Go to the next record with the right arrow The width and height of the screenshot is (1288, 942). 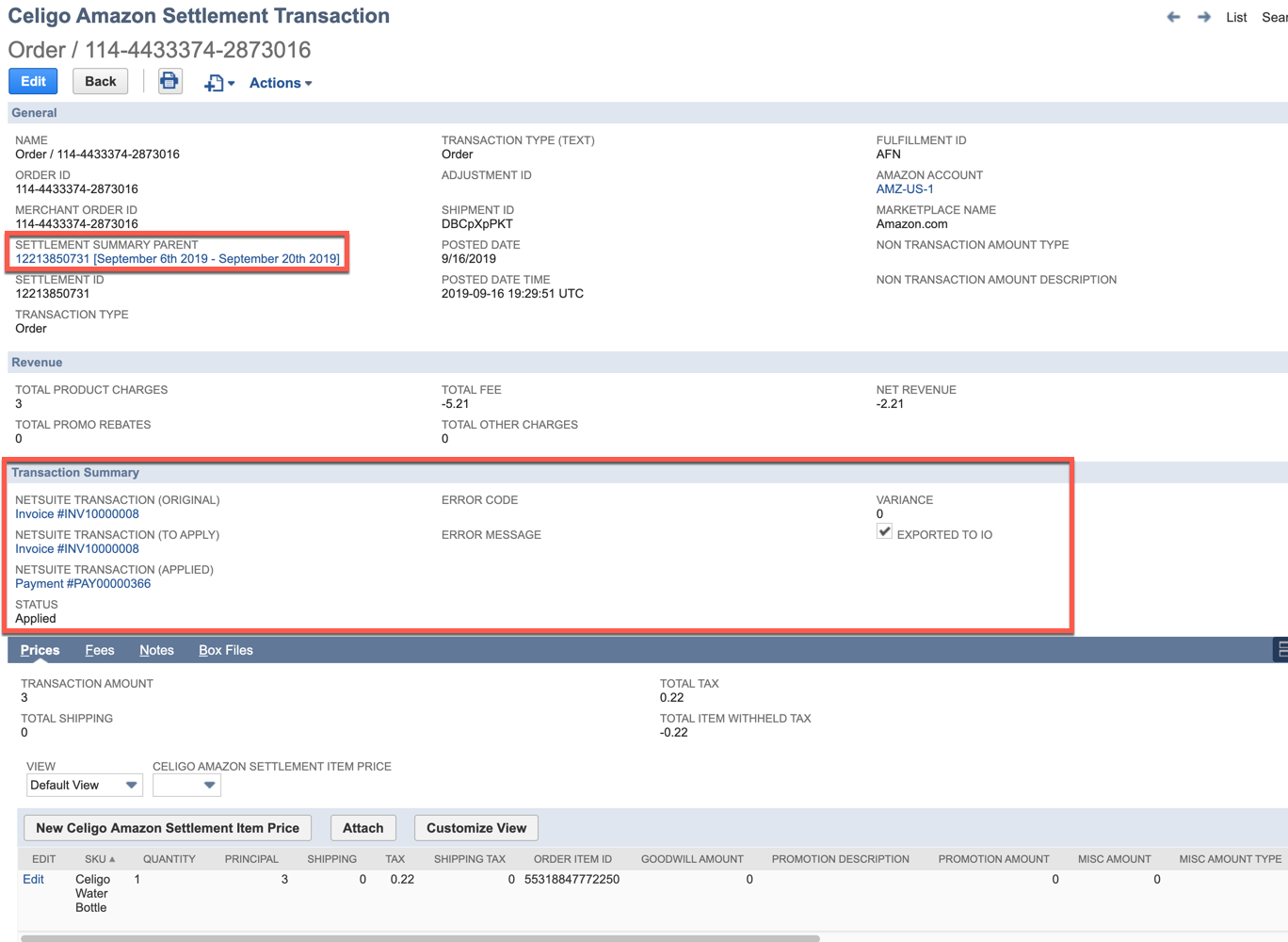1203,17
